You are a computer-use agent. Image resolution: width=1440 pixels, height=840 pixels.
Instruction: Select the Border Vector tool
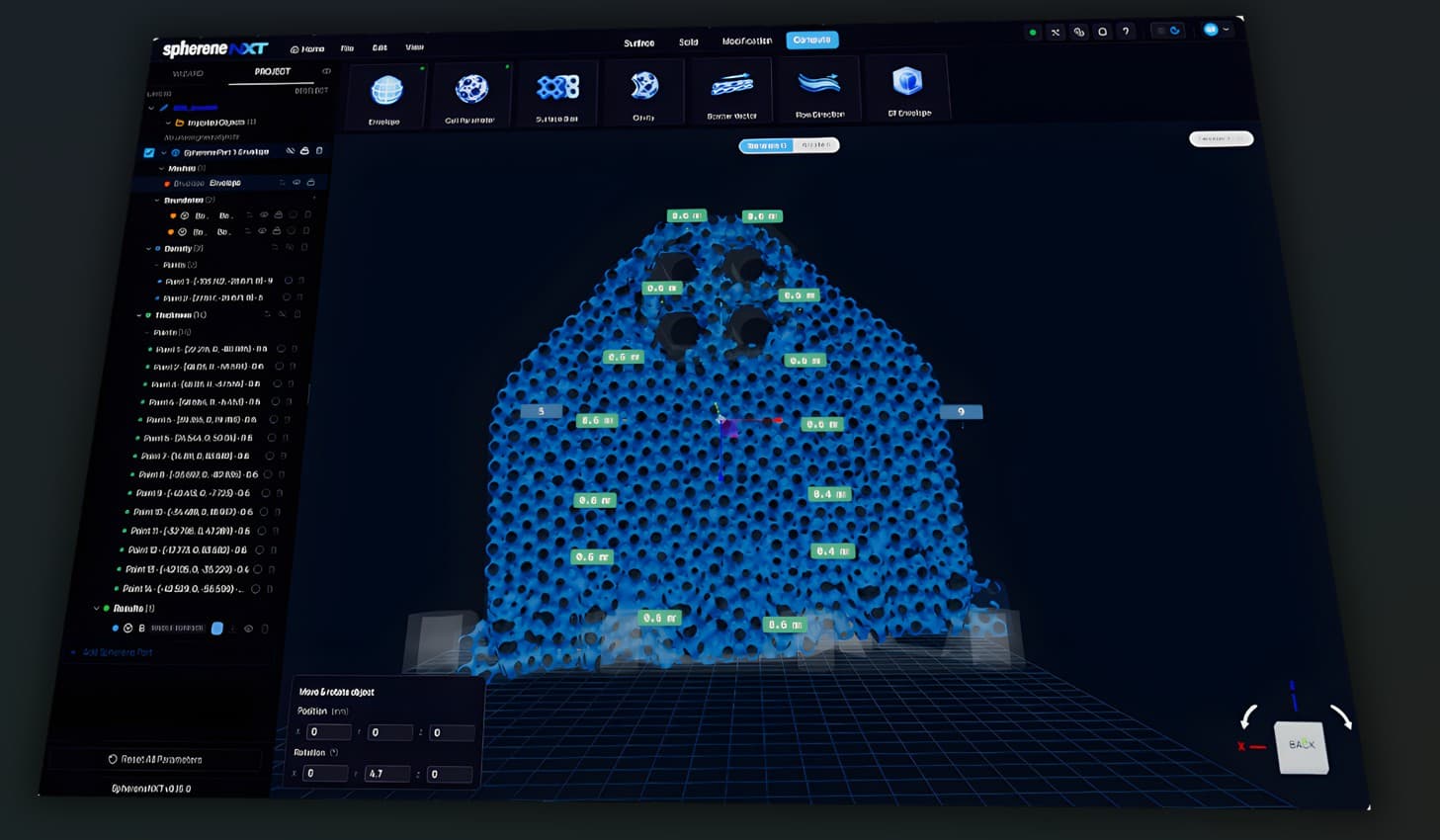tap(731, 91)
